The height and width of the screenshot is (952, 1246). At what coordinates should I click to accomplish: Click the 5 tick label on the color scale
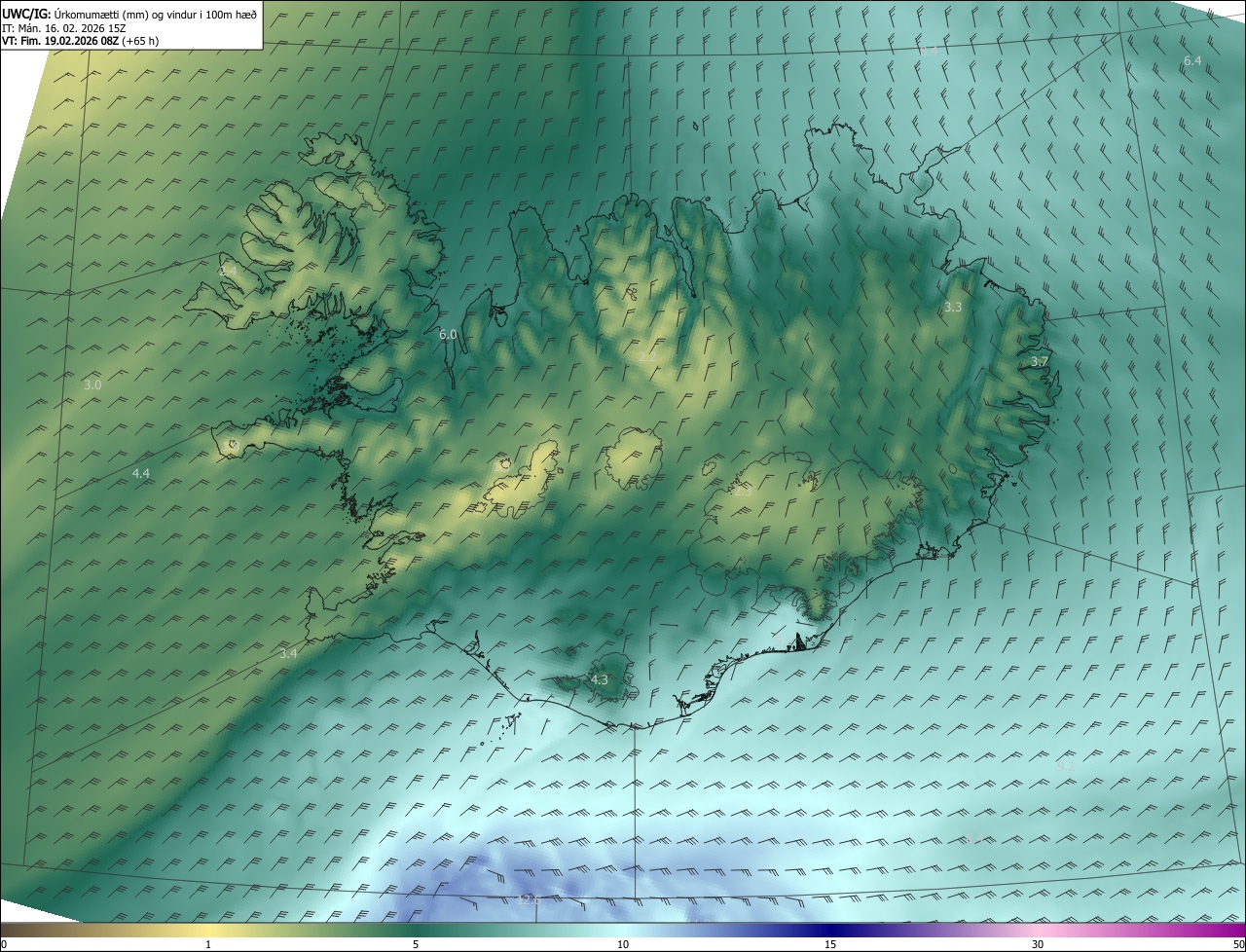click(416, 944)
